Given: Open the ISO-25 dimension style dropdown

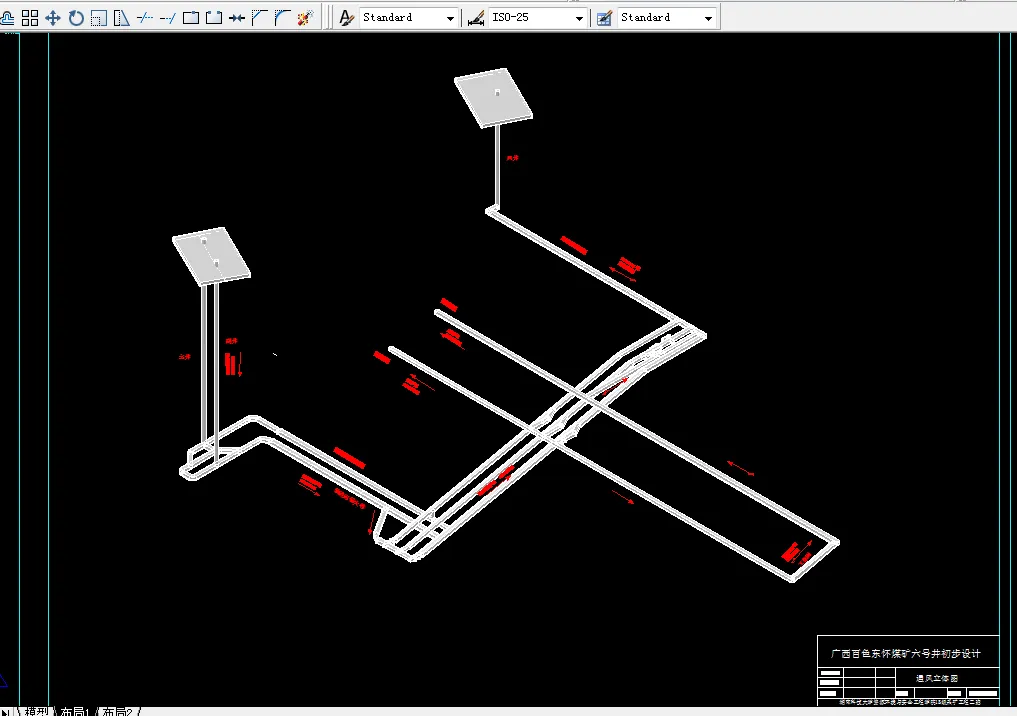Looking at the screenshot, I should (579, 18).
